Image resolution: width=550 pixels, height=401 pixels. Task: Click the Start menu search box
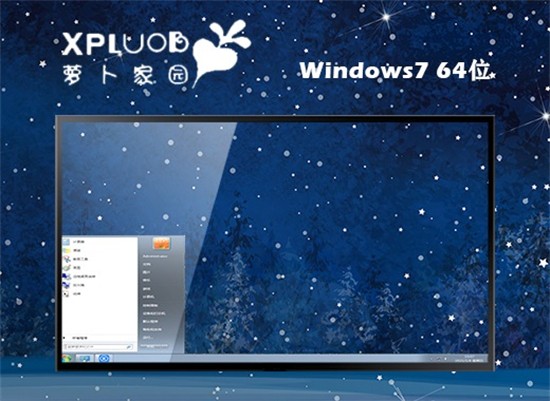point(99,347)
